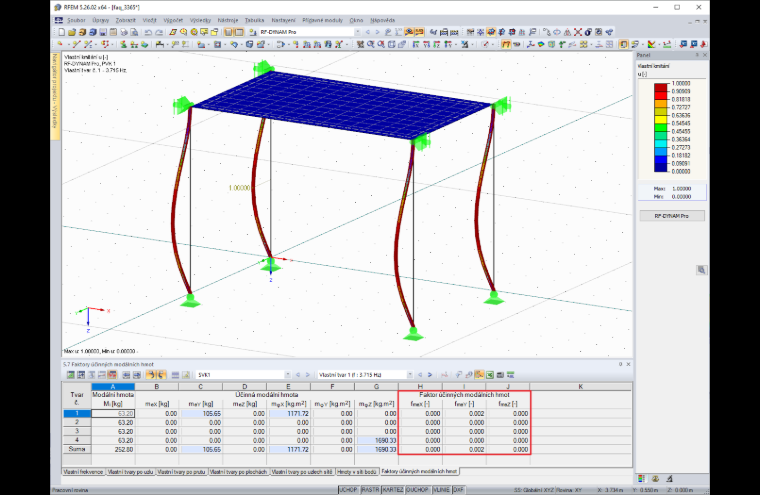Viewport: 760px width, 495px height.
Task: Toggle the highlighted isometric view icon
Action: (491, 32)
